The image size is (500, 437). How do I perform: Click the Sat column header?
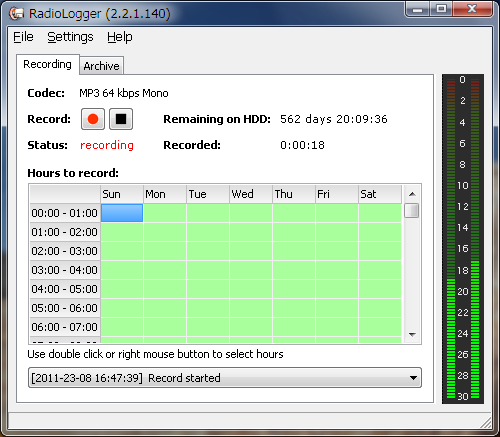point(380,194)
